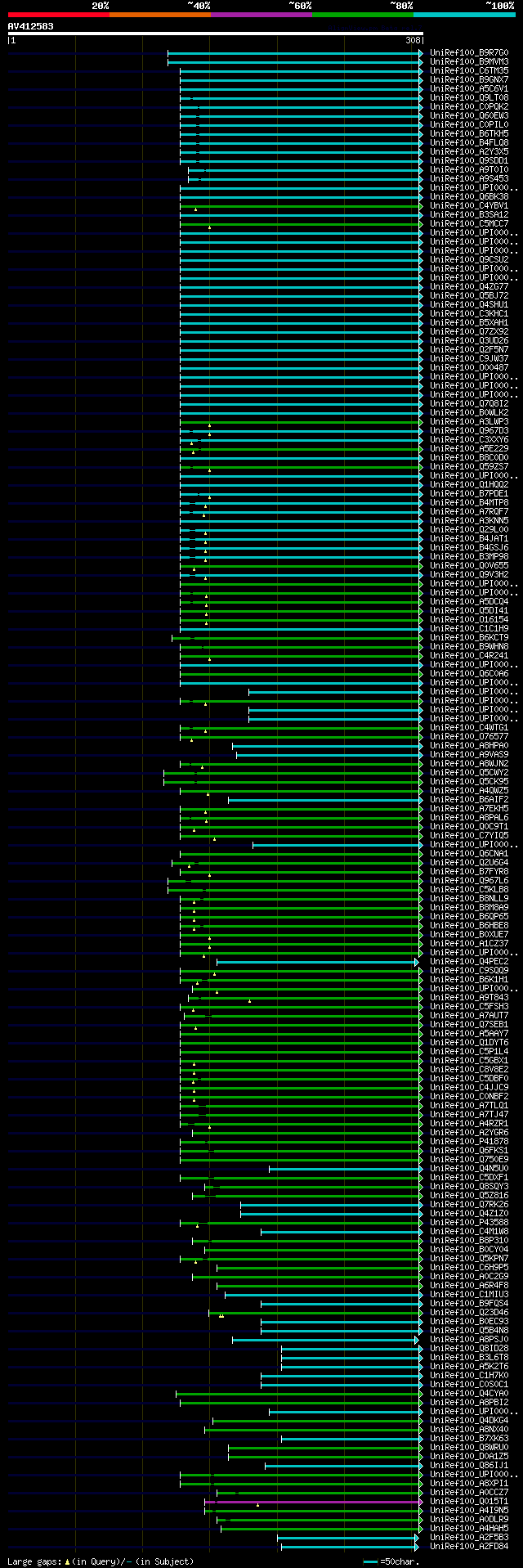The image size is (523, 1568).
Task: Click the UniRef100_A2FD84 hit label
Action: coord(469,1546)
